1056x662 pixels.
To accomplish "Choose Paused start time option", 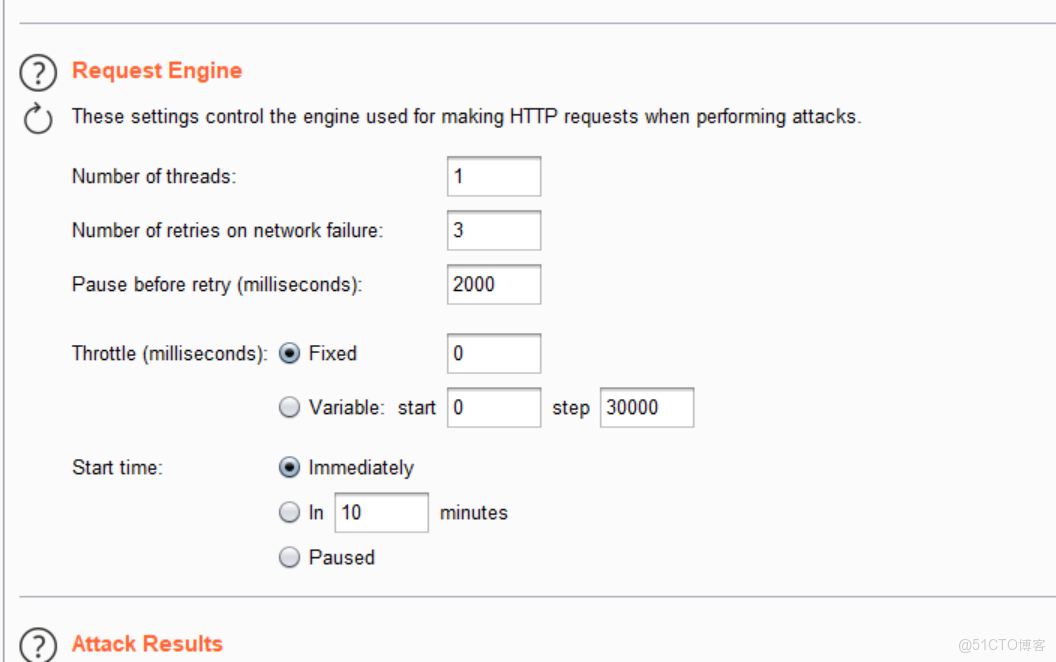I will [x=289, y=557].
